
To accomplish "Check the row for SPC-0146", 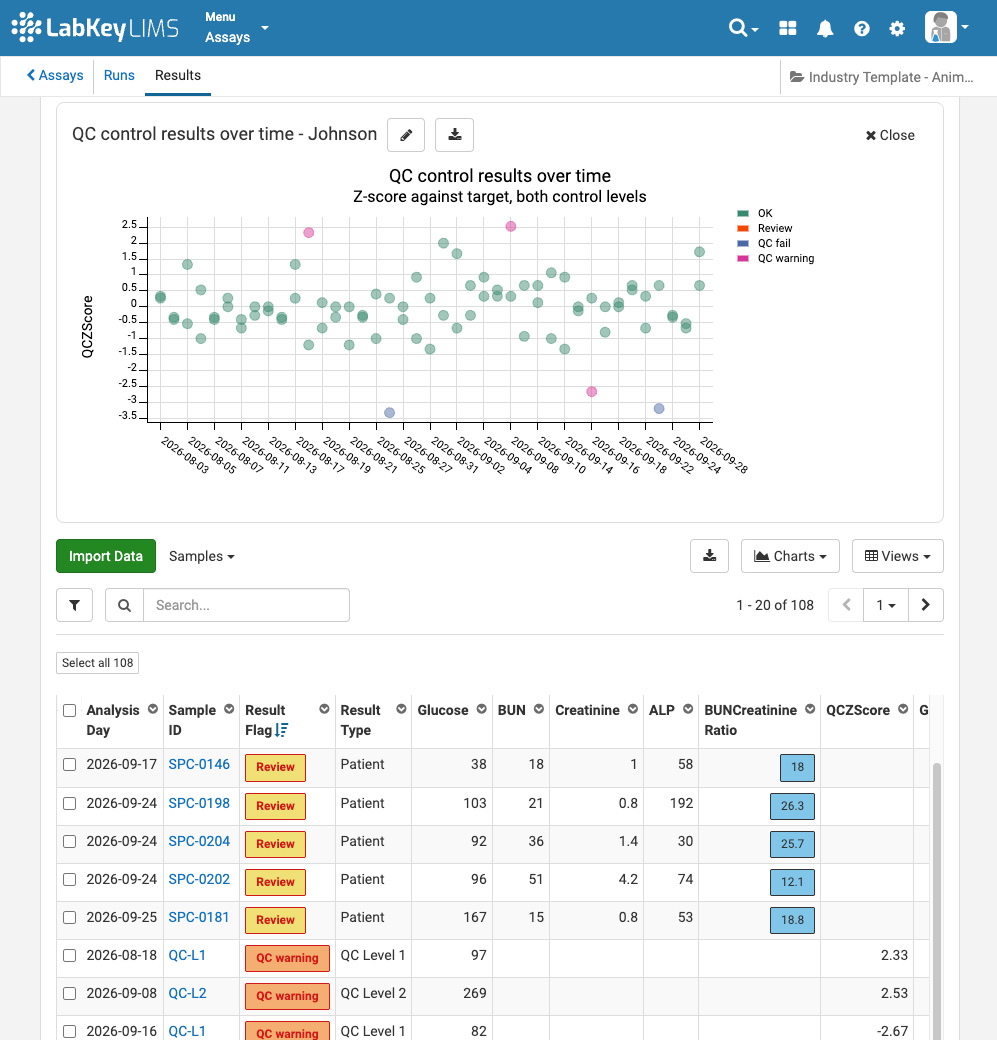I will (70, 765).
